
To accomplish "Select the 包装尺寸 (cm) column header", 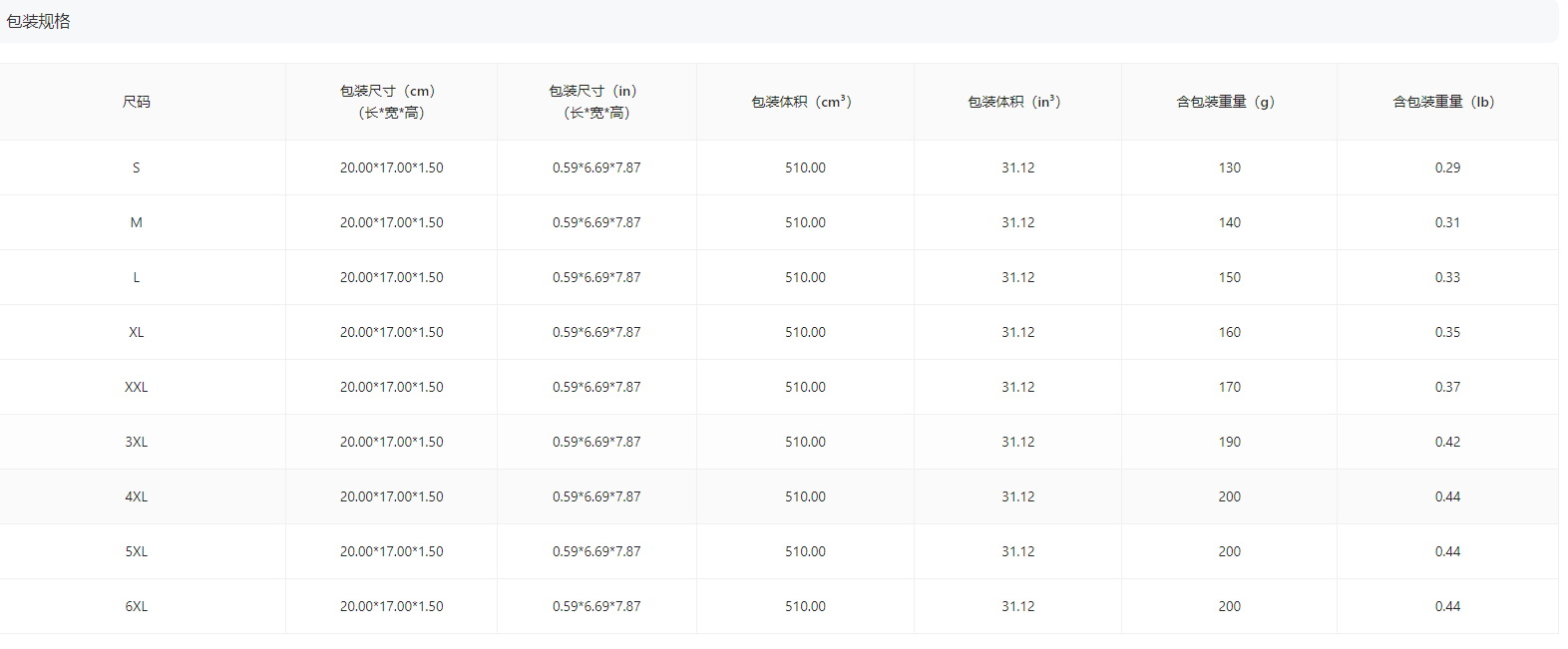I will [x=391, y=102].
